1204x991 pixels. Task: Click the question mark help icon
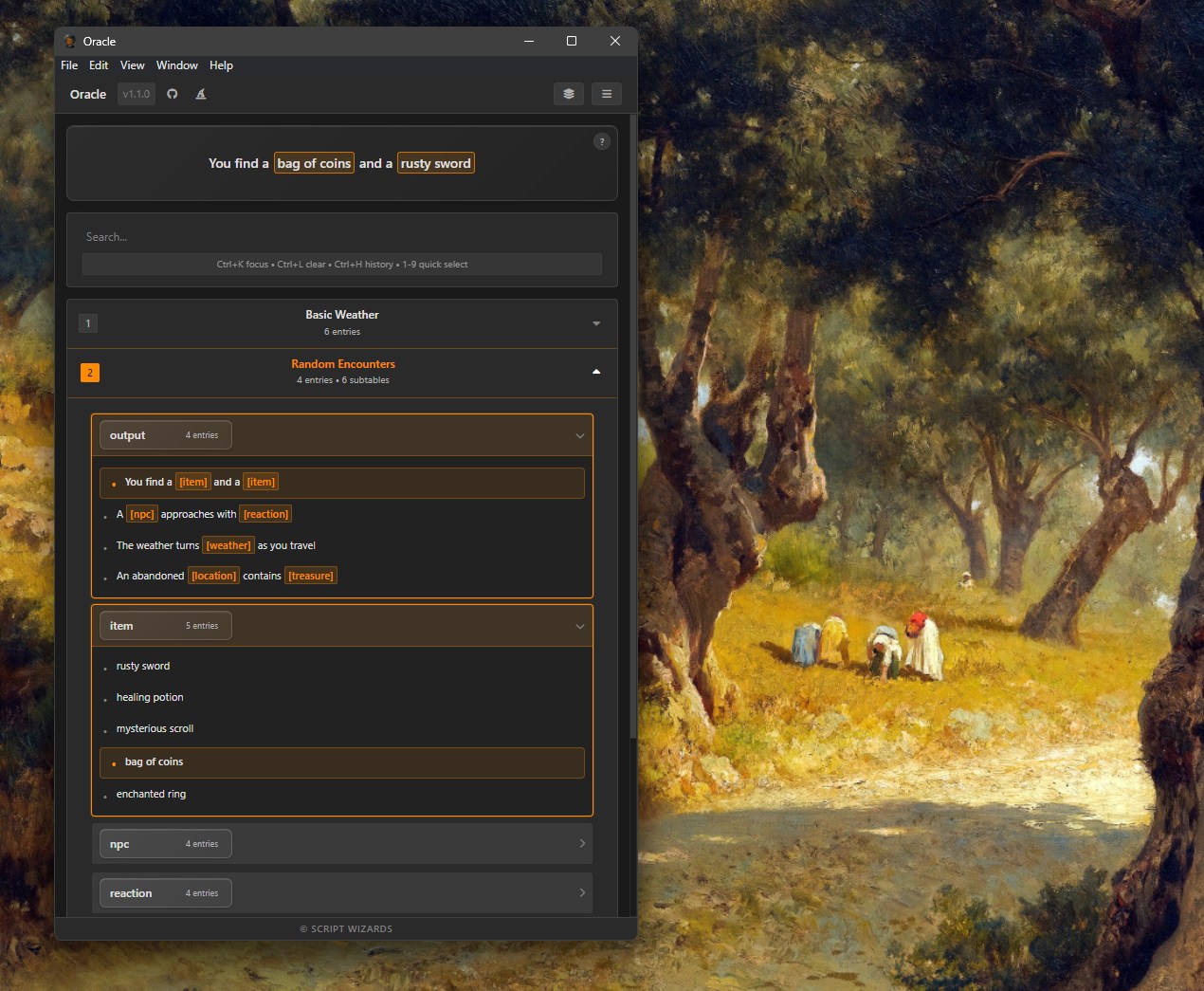[602, 141]
